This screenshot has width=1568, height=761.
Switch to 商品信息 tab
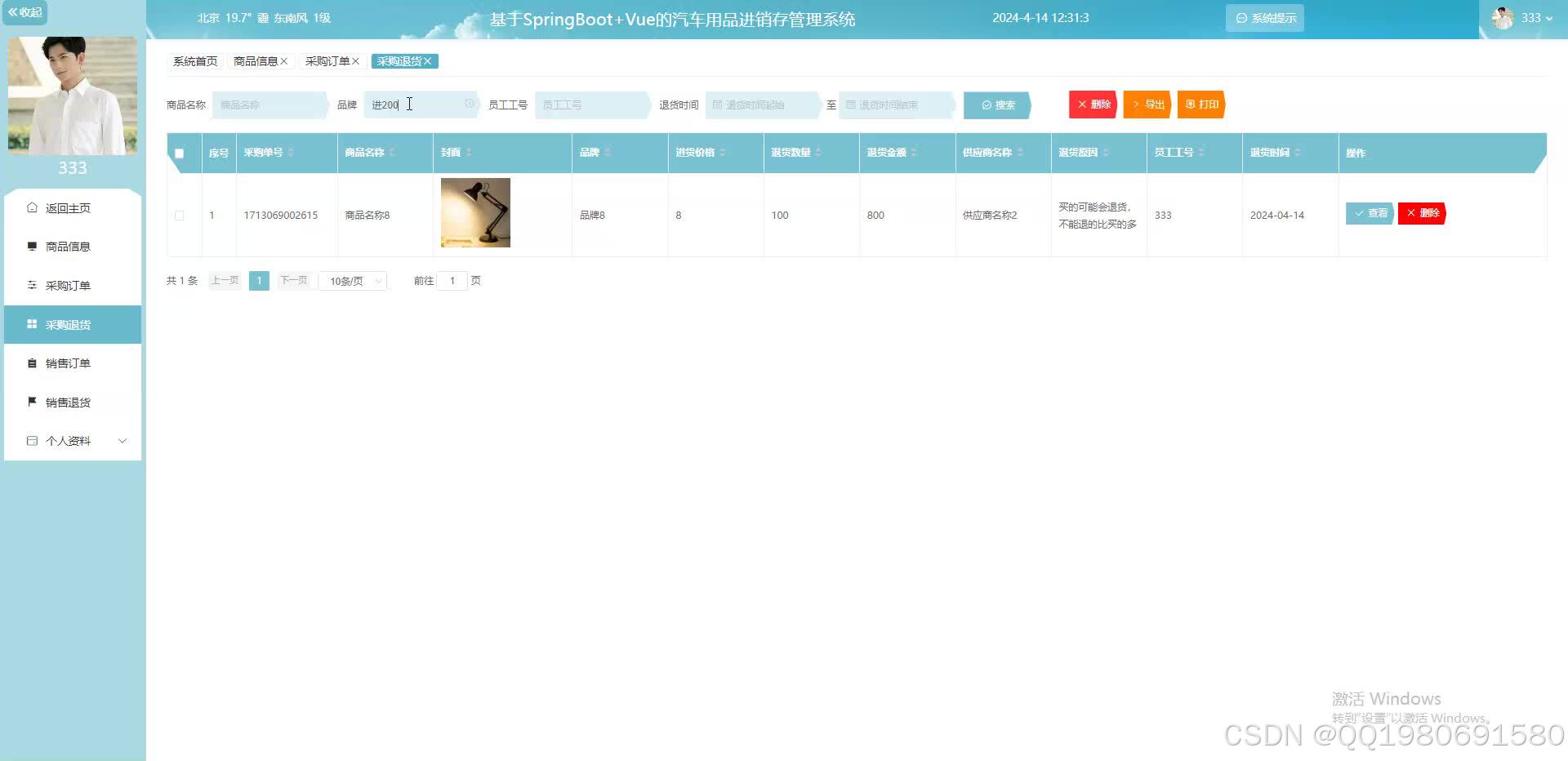pyautogui.click(x=256, y=61)
